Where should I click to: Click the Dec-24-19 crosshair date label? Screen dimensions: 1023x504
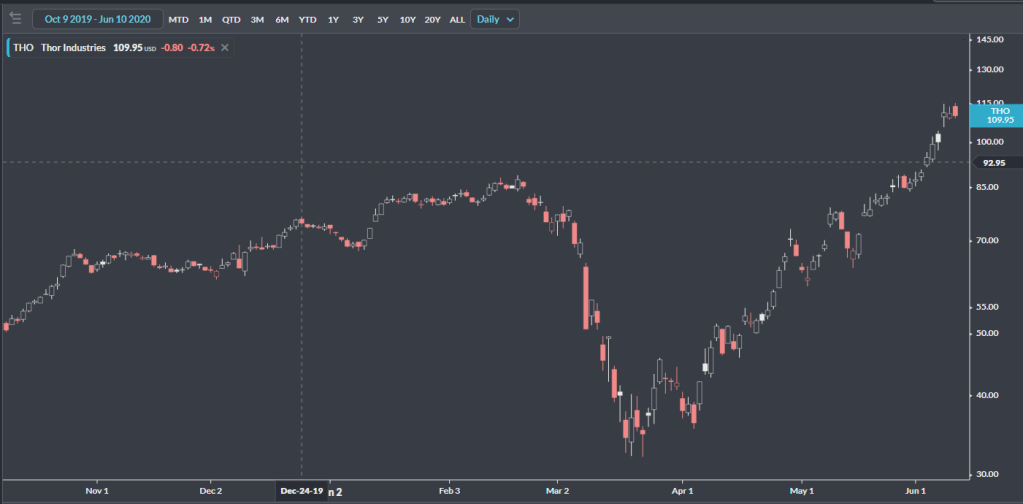tap(301, 491)
